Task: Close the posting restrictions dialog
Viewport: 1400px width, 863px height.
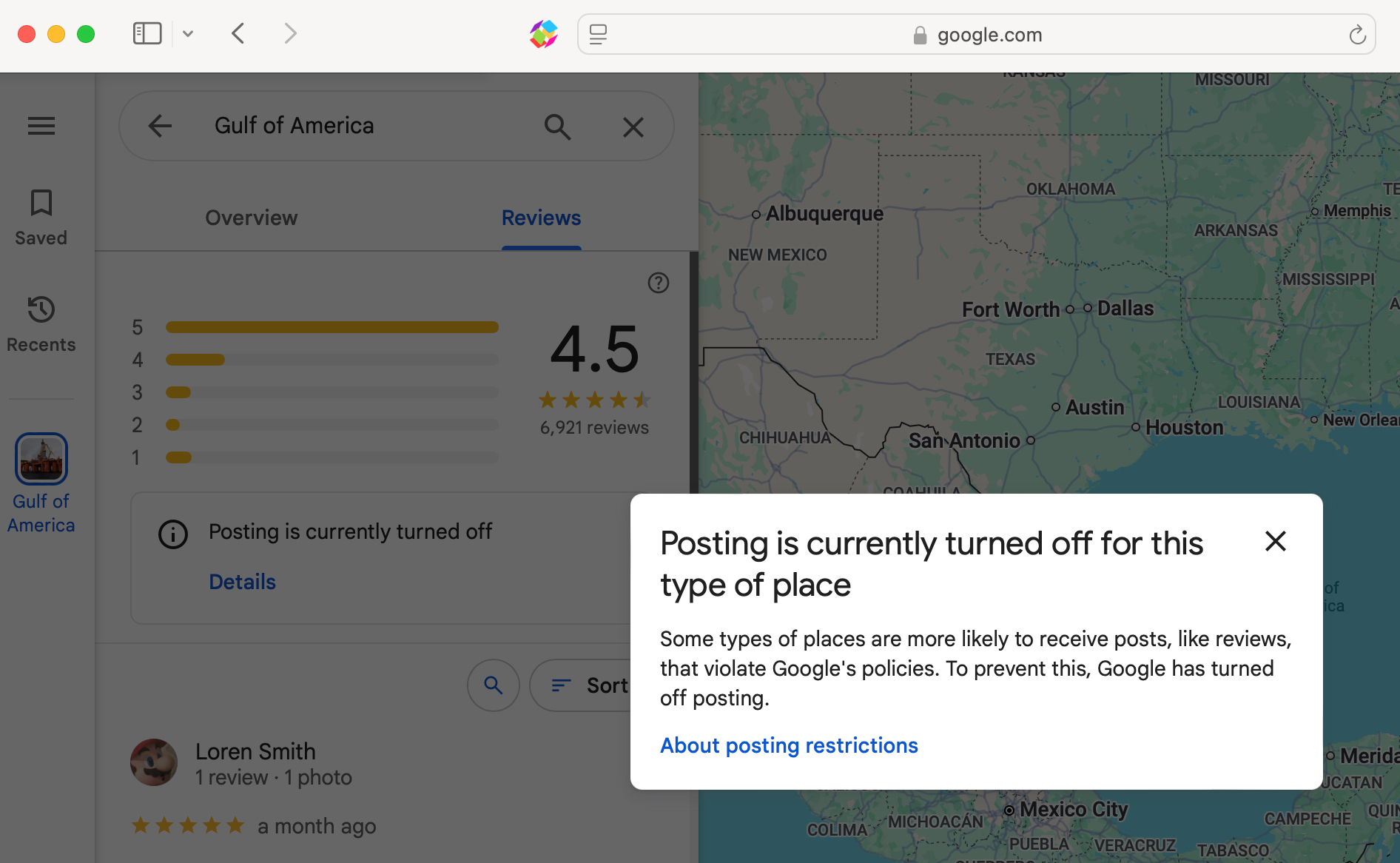Action: (1275, 541)
